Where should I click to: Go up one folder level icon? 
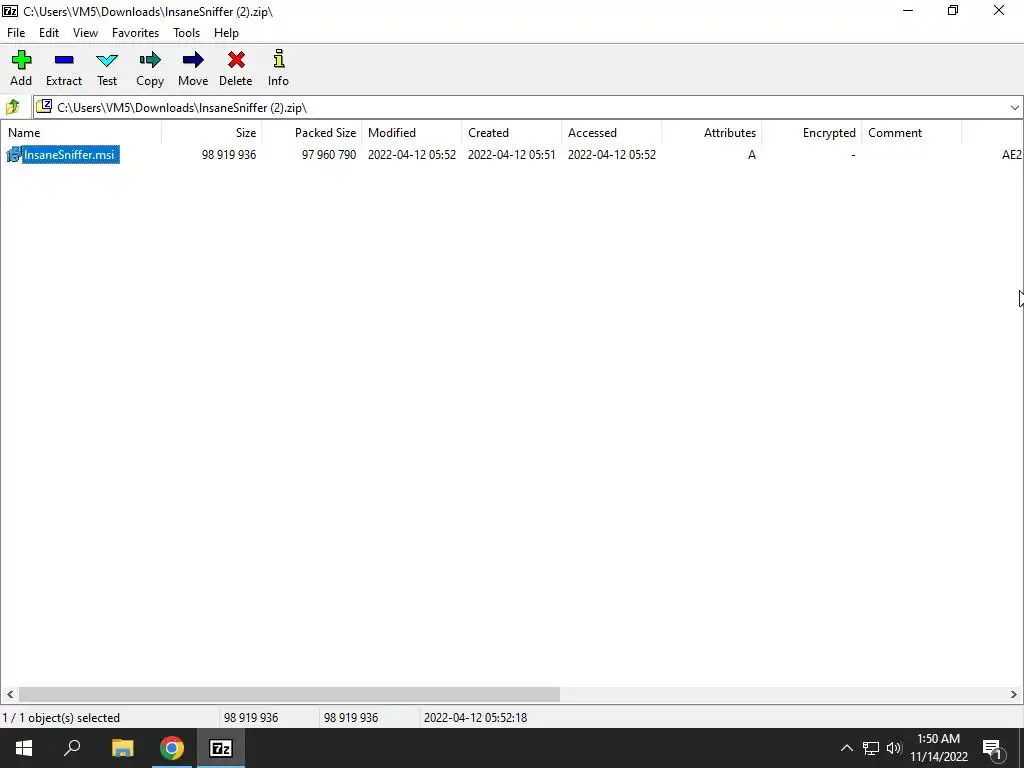pyautogui.click(x=12, y=107)
